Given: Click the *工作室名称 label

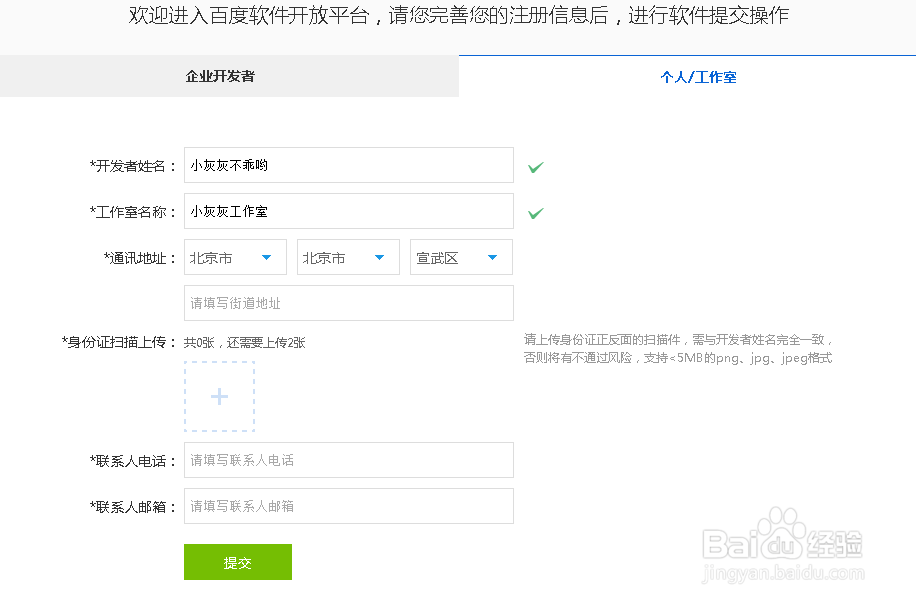Looking at the screenshot, I should [133, 212].
